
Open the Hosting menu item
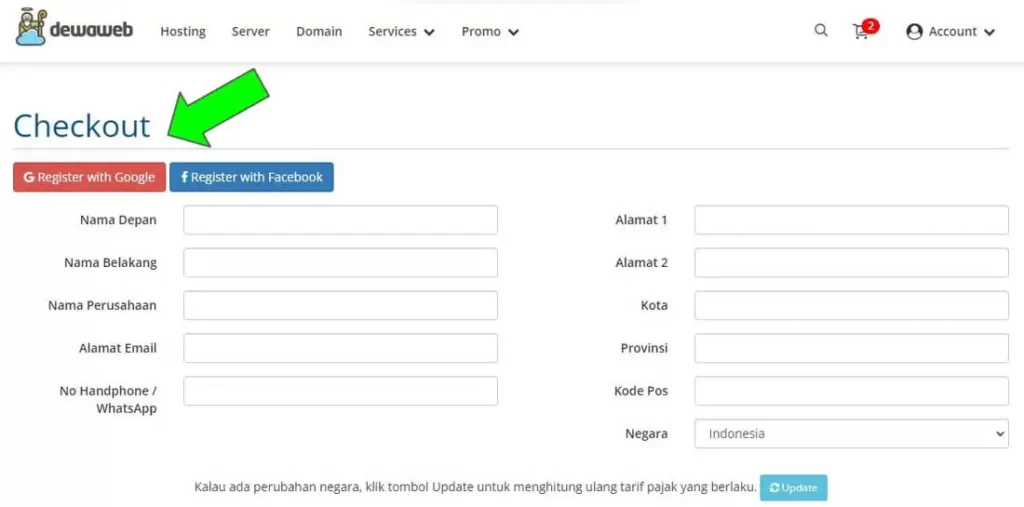tap(183, 31)
